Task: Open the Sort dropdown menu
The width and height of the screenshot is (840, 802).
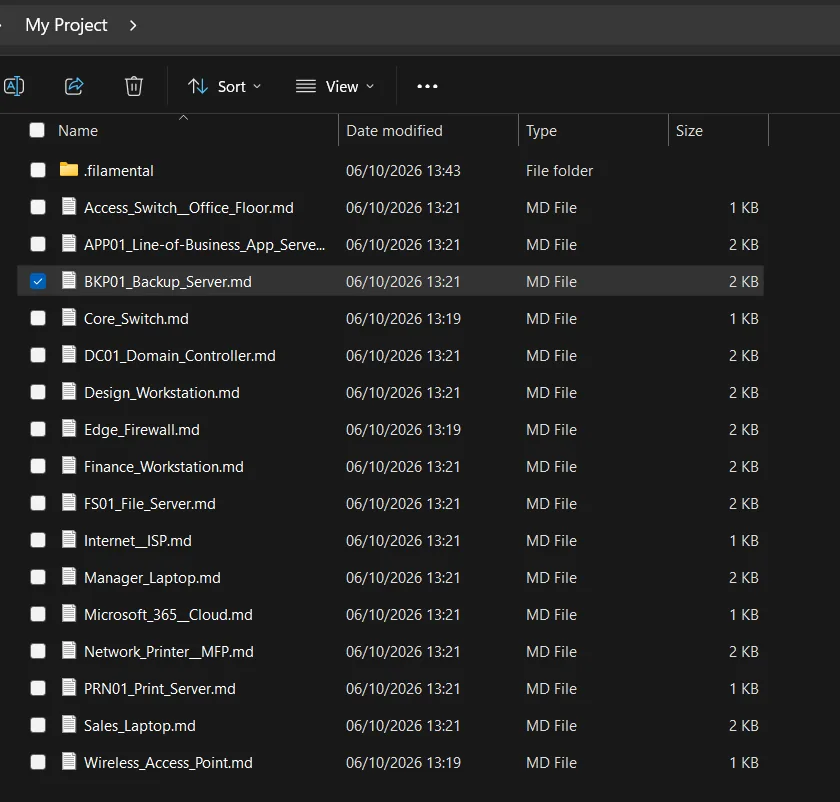Action: coord(224,86)
